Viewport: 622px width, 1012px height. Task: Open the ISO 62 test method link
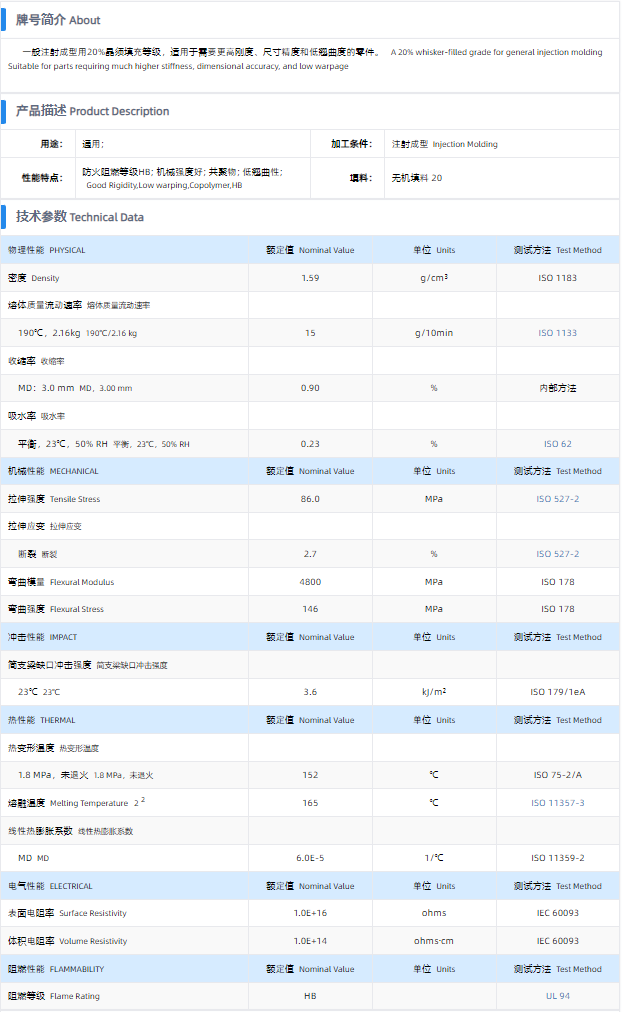coord(557,444)
